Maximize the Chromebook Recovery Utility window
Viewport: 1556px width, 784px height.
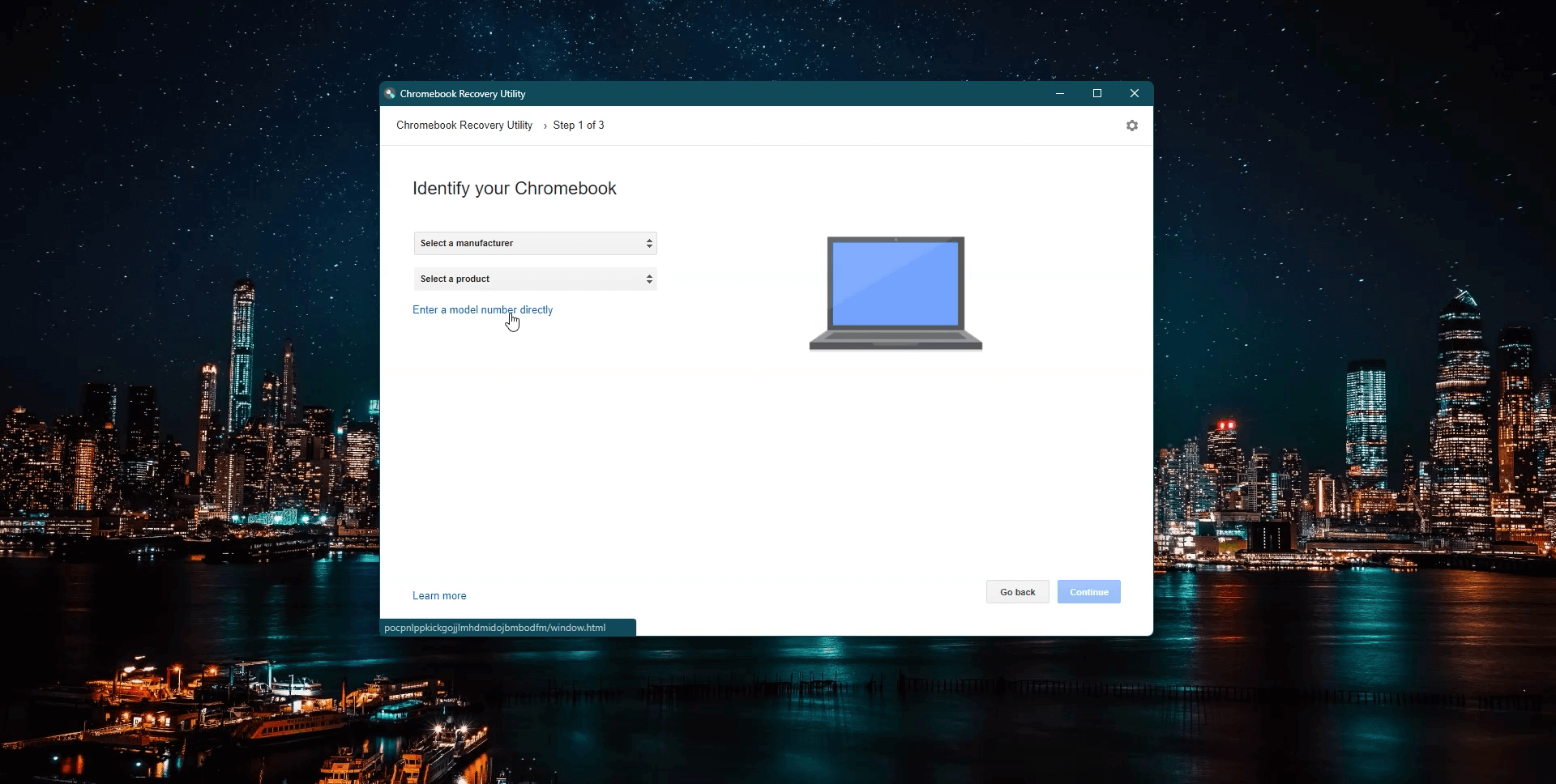coord(1096,93)
